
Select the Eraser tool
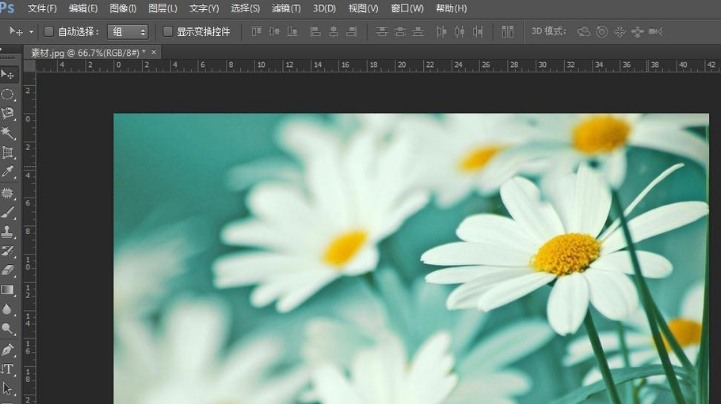tap(8, 270)
